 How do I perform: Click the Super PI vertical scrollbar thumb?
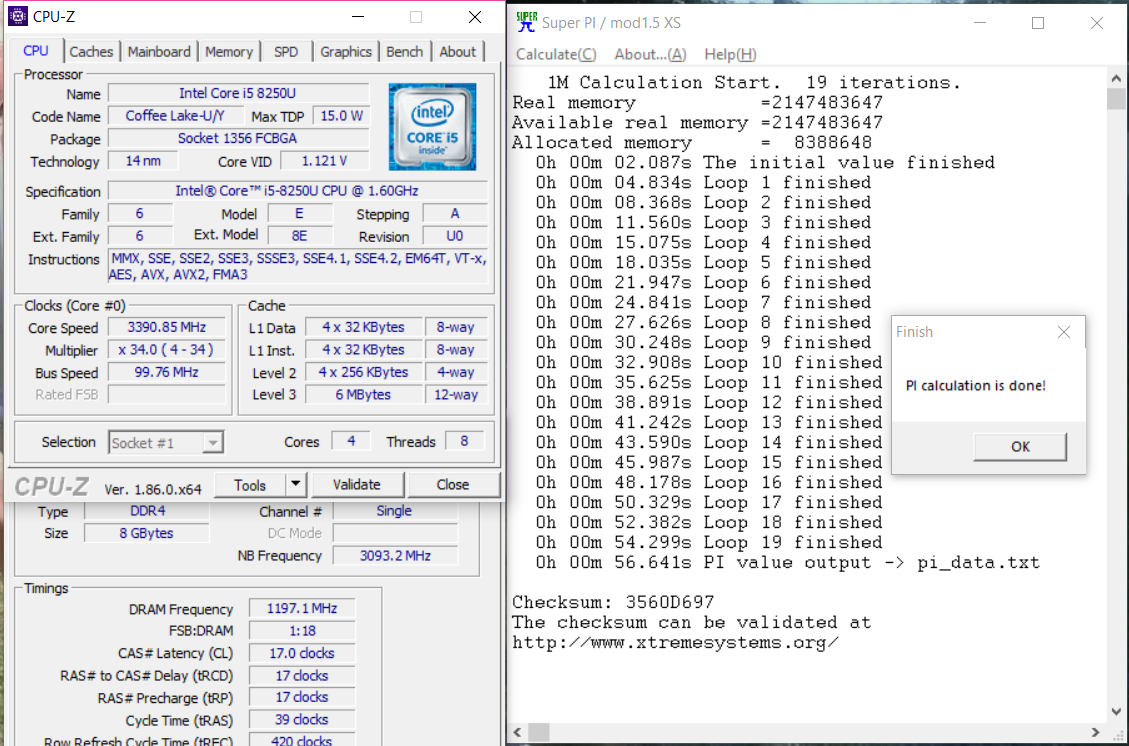(1116, 99)
